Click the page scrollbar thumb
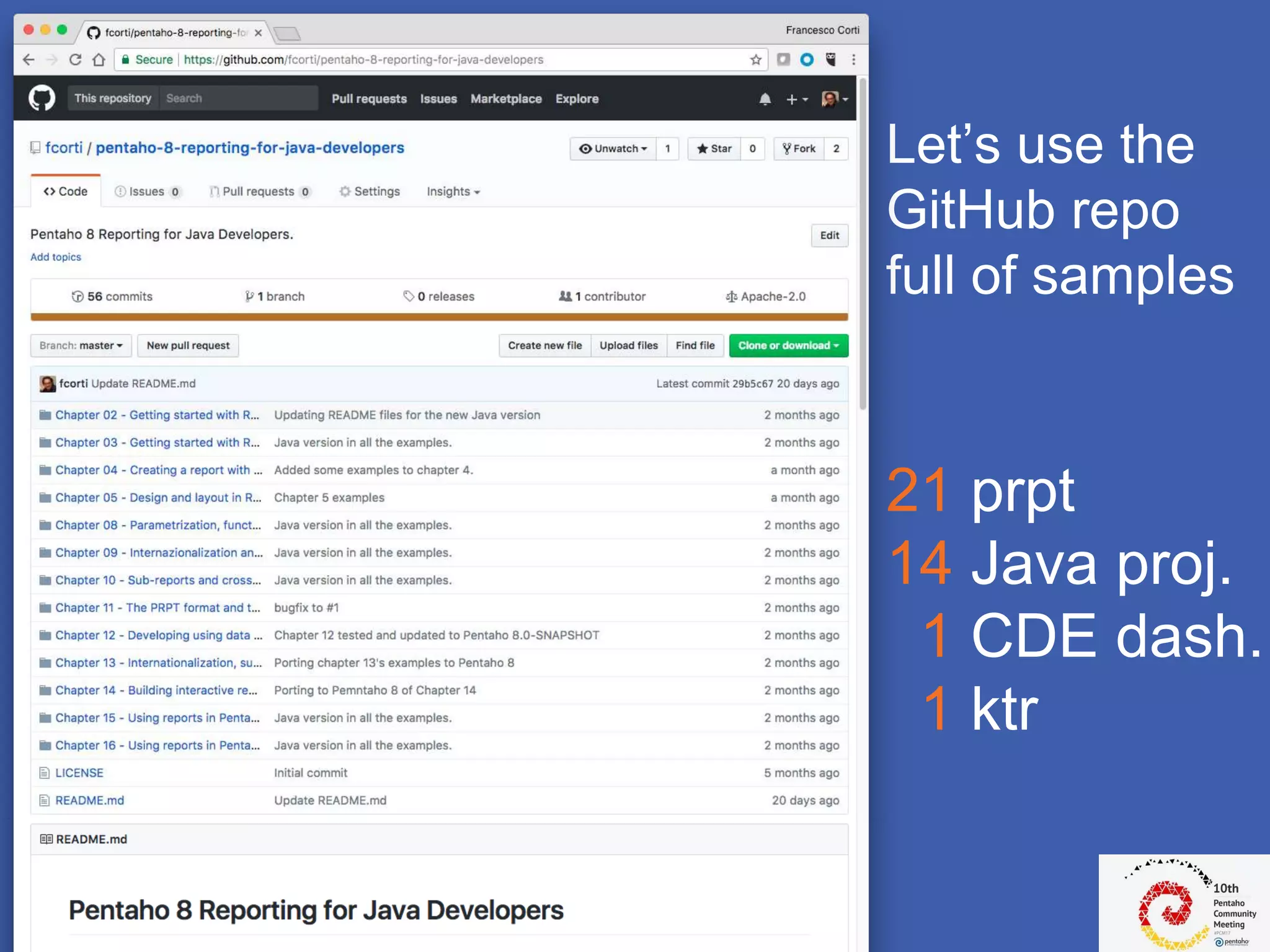The width and height of the screenshot is (1270, 952). 862,244
